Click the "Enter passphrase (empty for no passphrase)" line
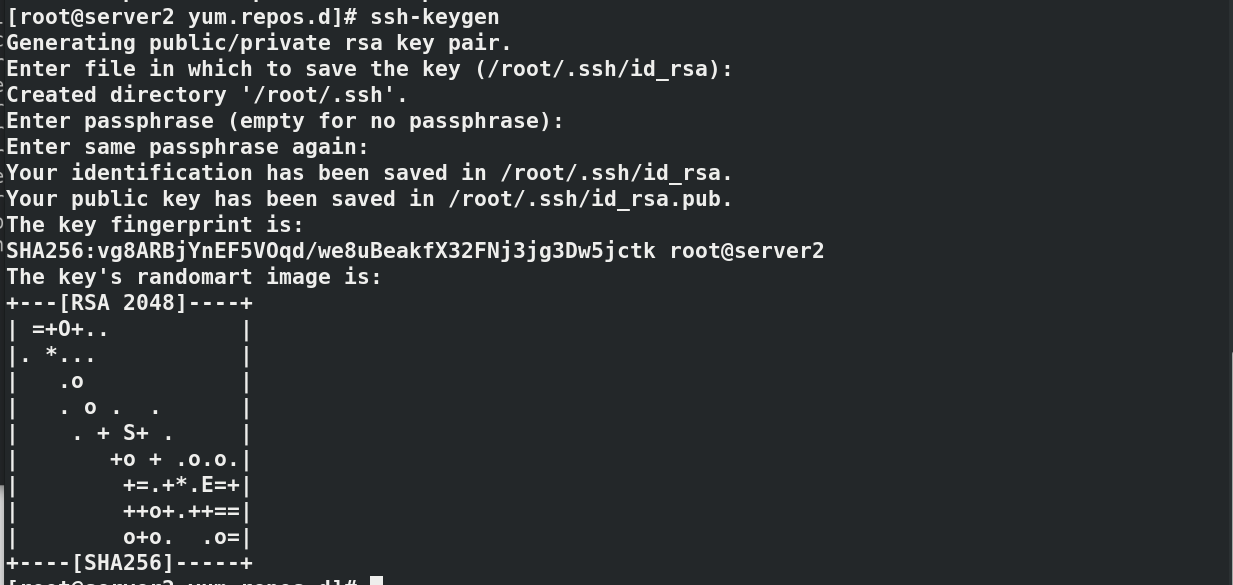 285,121
